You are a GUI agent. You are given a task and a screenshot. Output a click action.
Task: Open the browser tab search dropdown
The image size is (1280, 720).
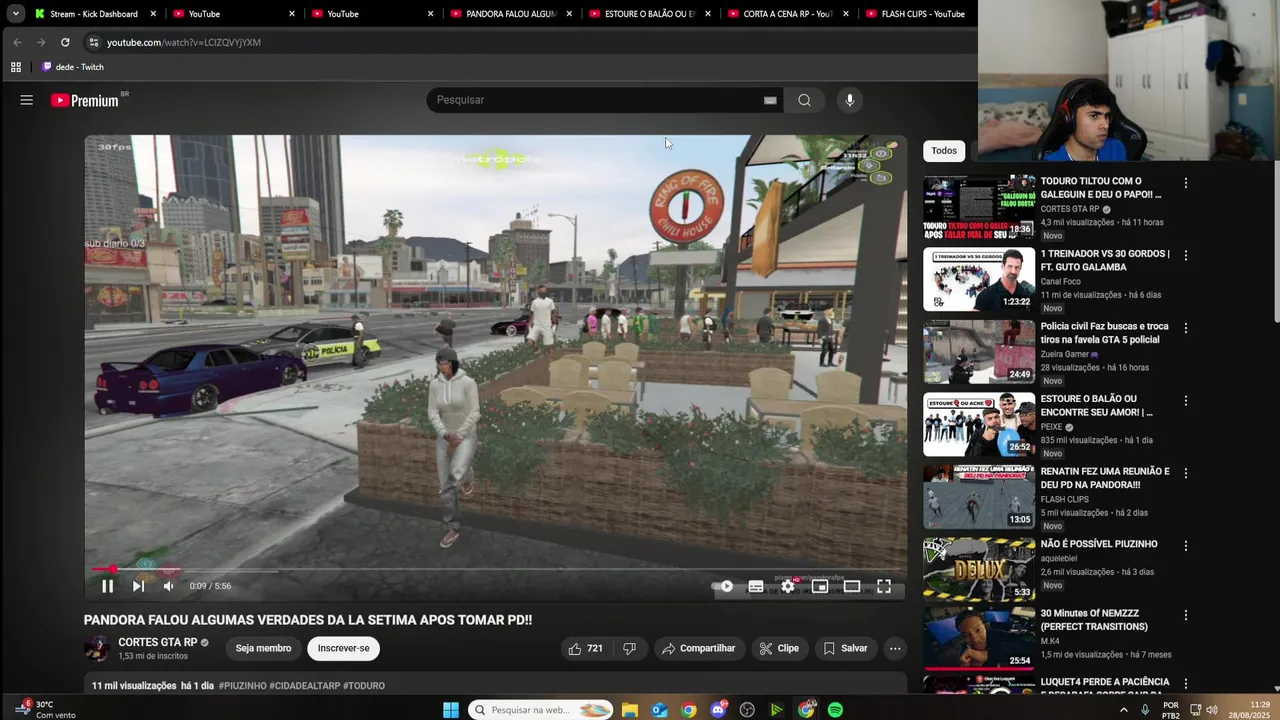pyautogui.click(x=15, y=14)
